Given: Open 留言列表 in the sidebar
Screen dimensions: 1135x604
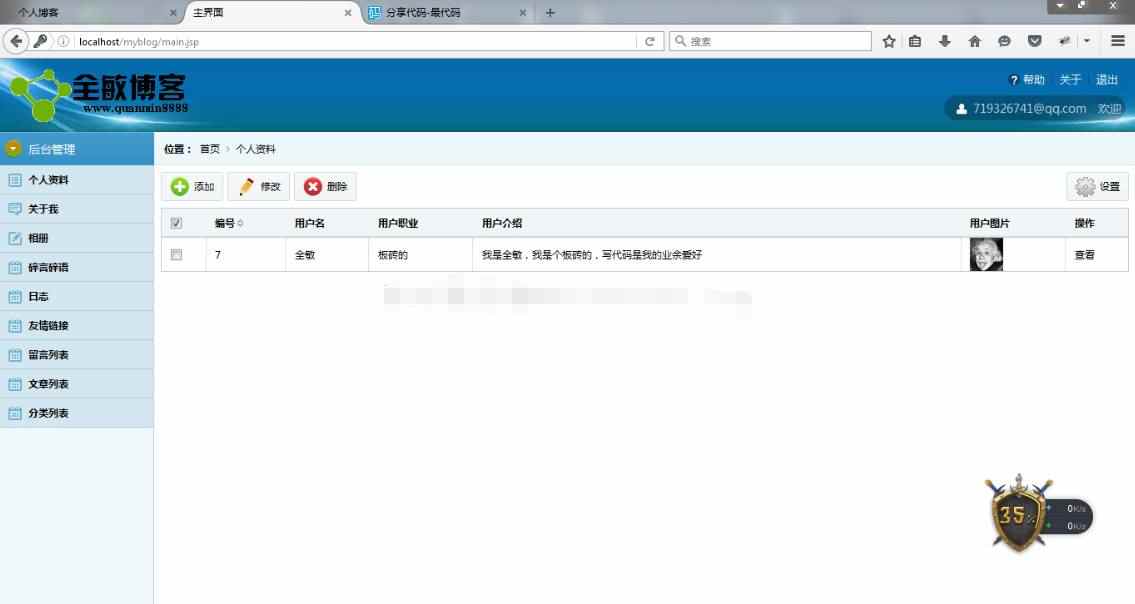Looking at the screenshot, I should coord(77,355).
